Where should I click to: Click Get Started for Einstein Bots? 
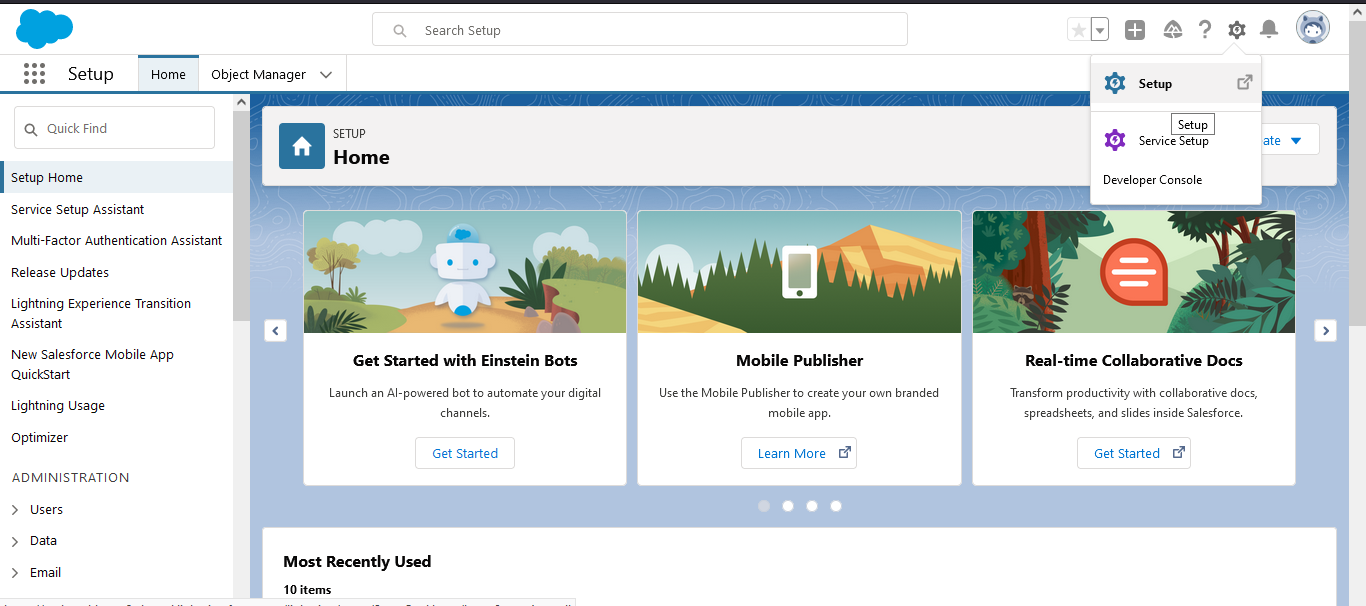465,453
